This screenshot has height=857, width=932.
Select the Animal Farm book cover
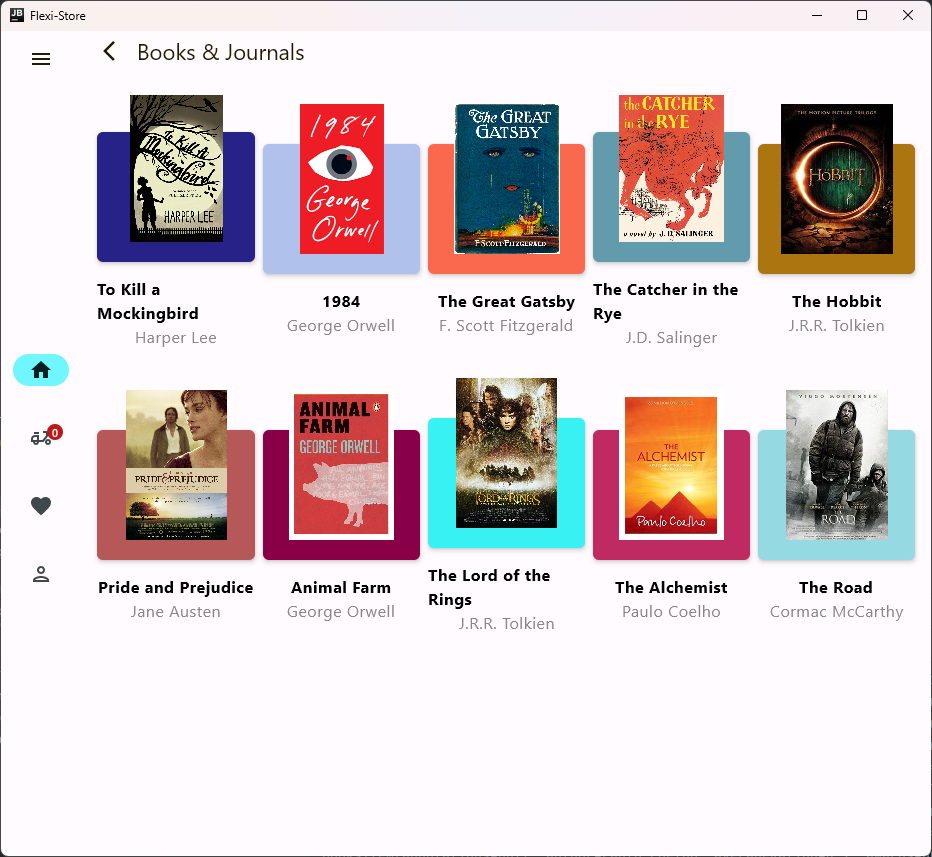click(341, 466)
